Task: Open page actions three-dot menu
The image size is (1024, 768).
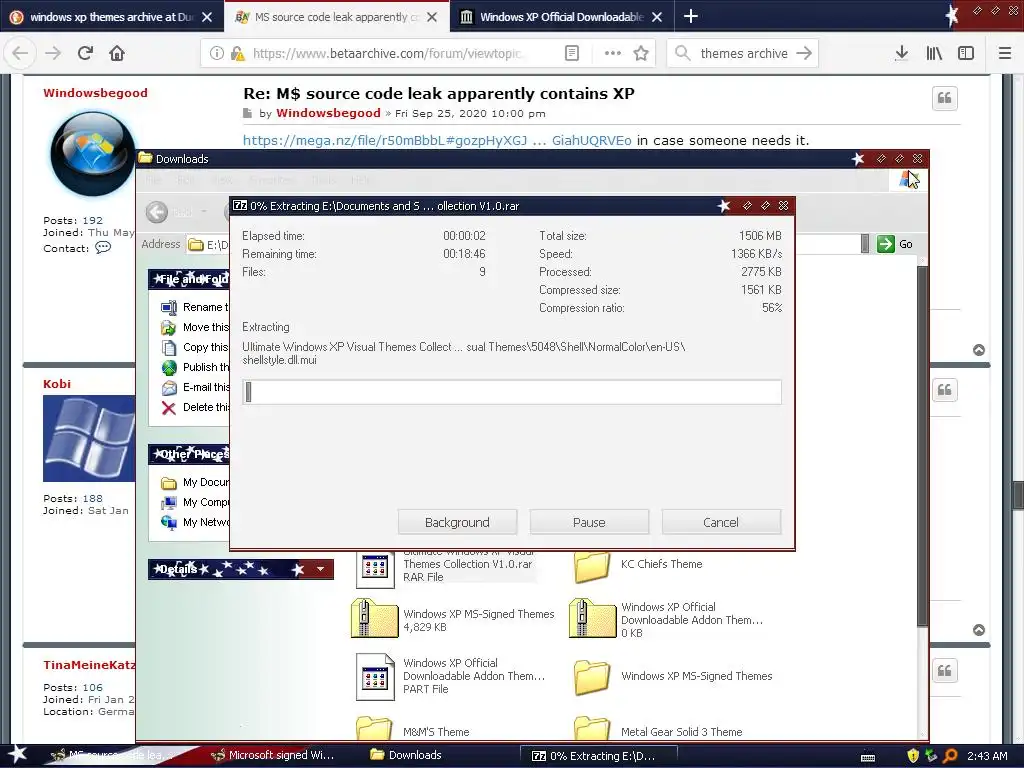Action: point(613,53)
